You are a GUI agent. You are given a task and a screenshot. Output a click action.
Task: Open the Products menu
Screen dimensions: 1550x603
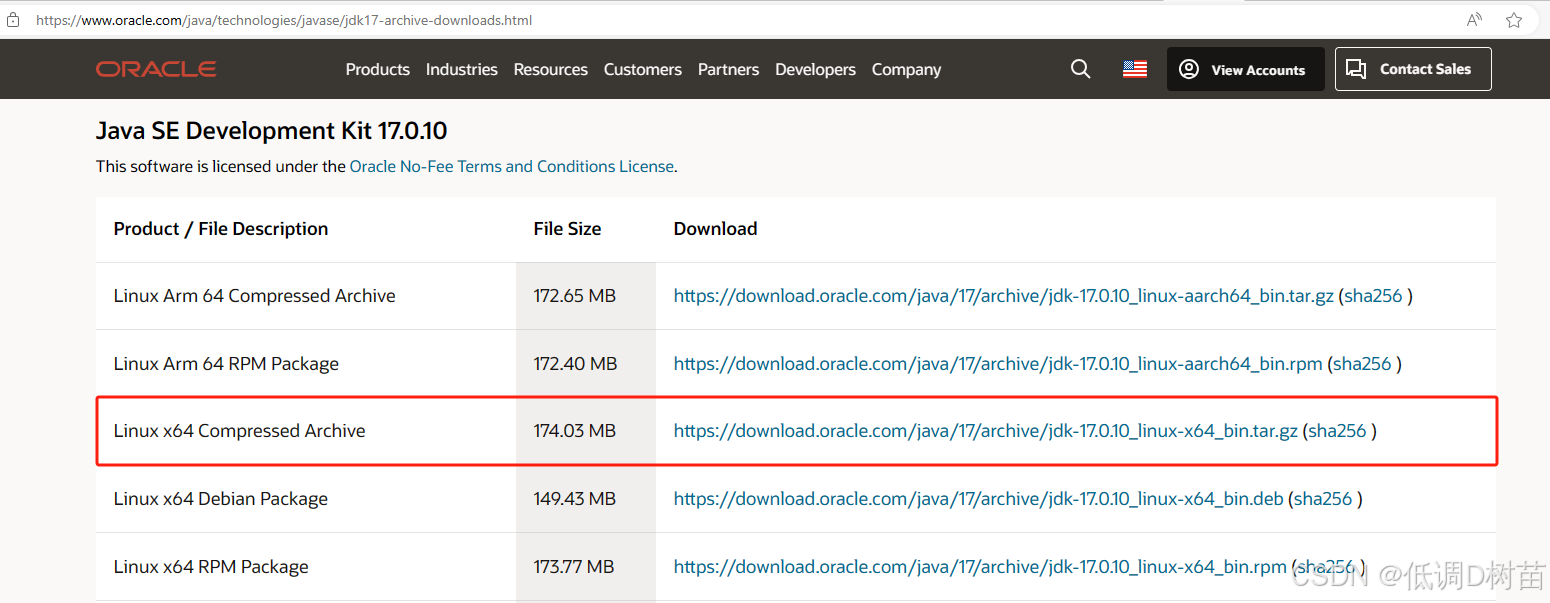378,69
